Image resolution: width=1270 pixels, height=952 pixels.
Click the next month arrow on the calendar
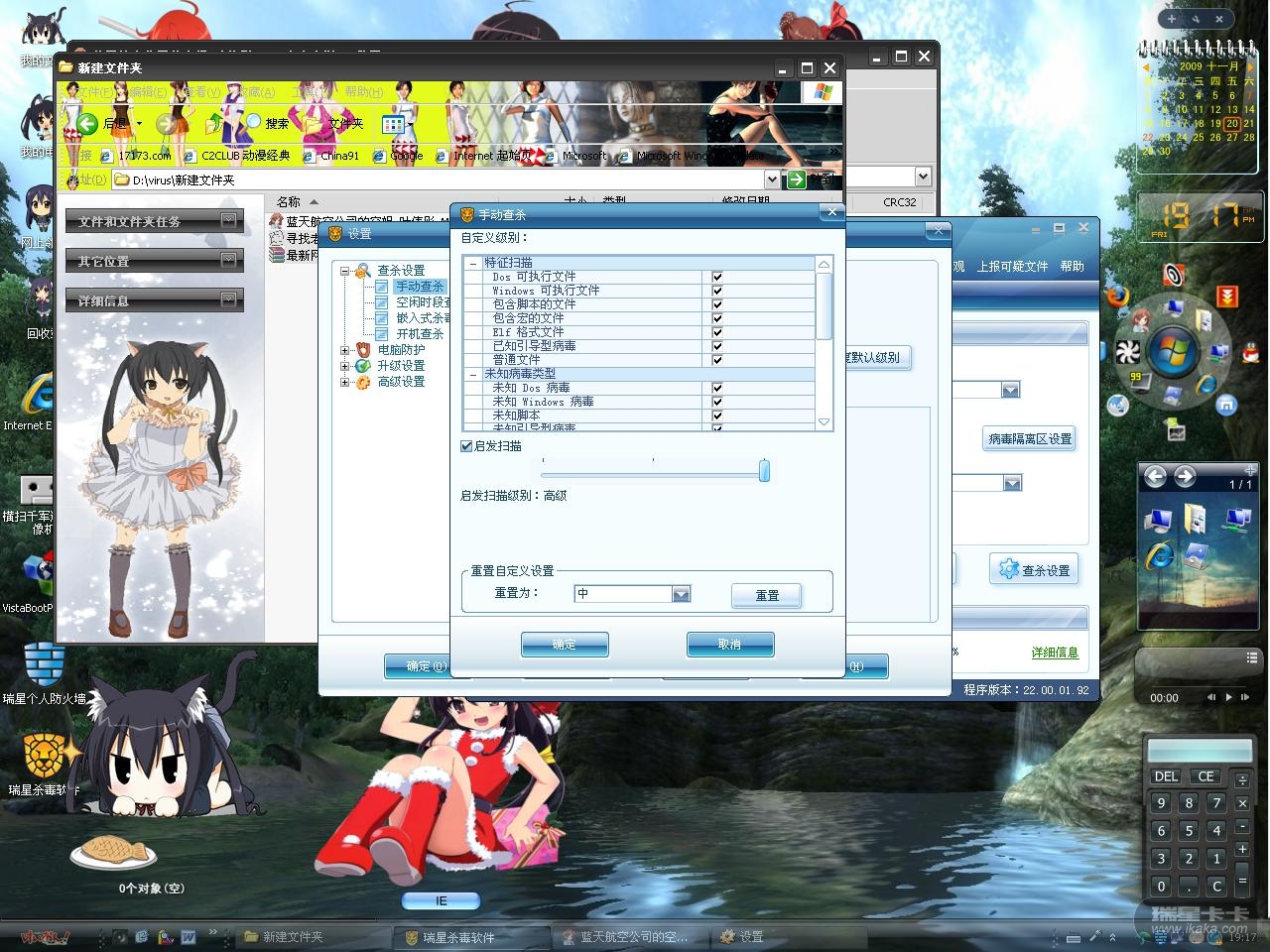point(1249,66)
